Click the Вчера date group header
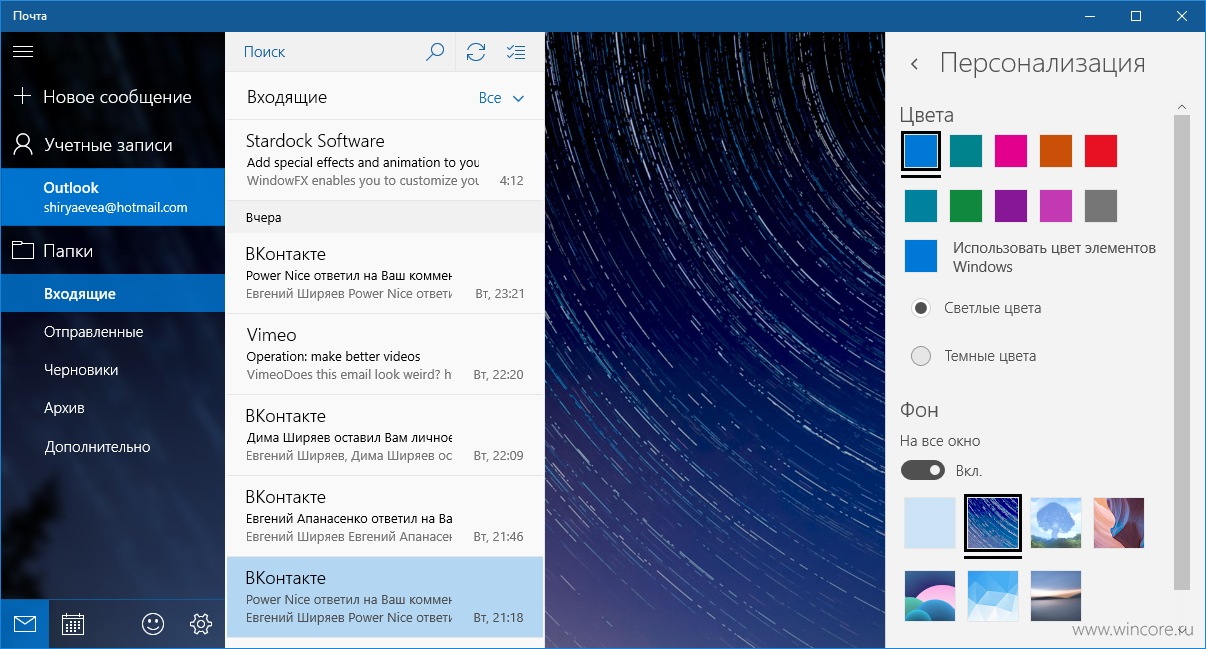1206x649 pixels. pyautogui.click(x=385, y=217)
